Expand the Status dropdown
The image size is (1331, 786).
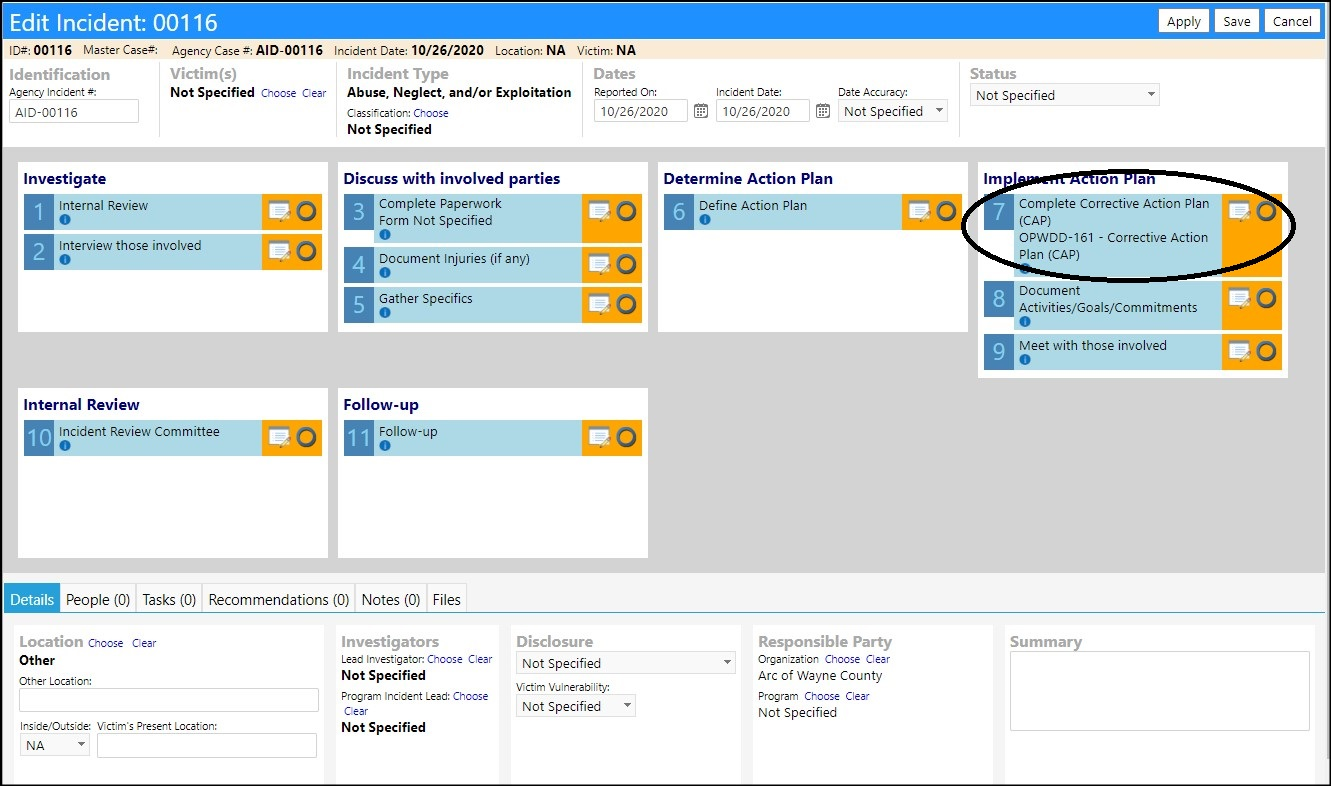click(1065, 95)
